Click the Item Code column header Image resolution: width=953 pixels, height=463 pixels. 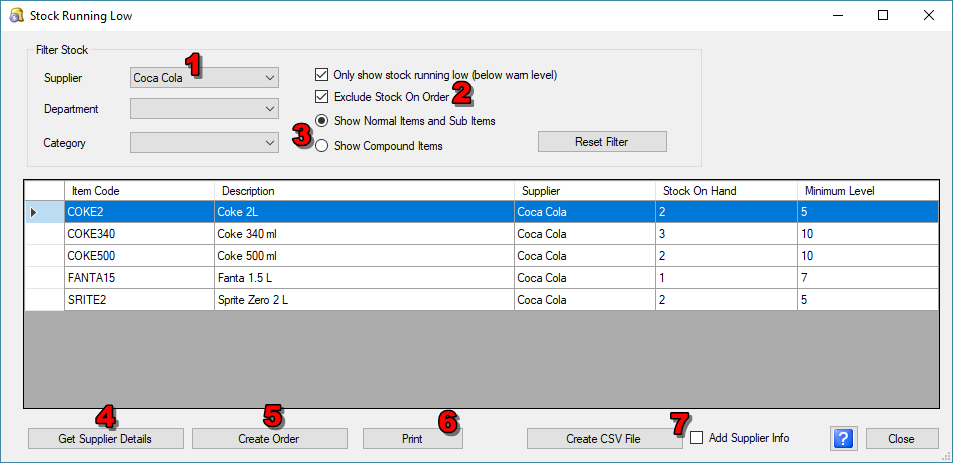pyautogui.click(x=138, y=191)
